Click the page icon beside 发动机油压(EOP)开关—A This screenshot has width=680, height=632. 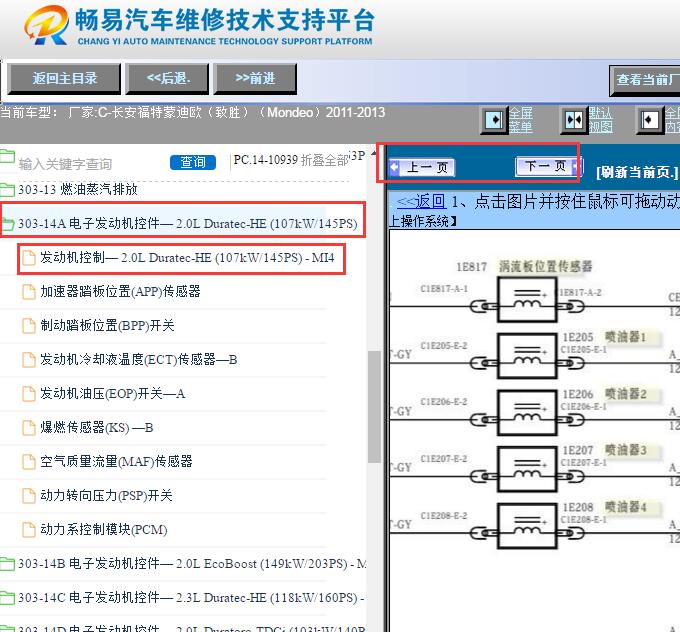29,394
